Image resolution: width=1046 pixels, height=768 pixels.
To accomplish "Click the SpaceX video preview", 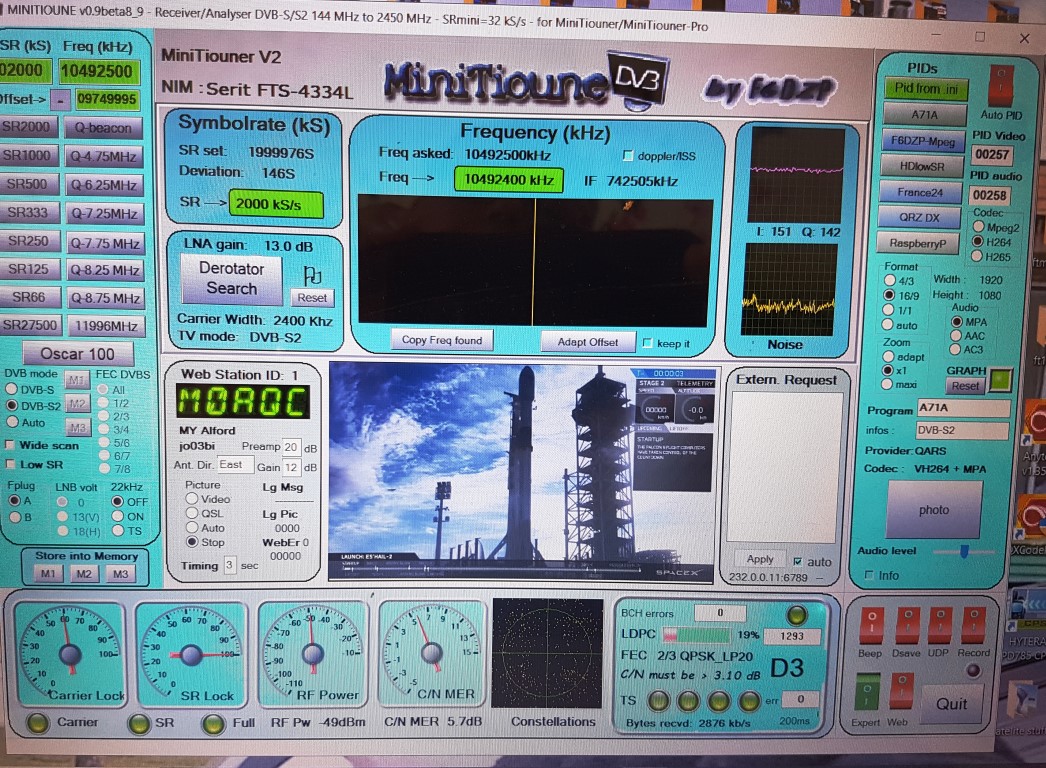I will click(x=523, y=471).
